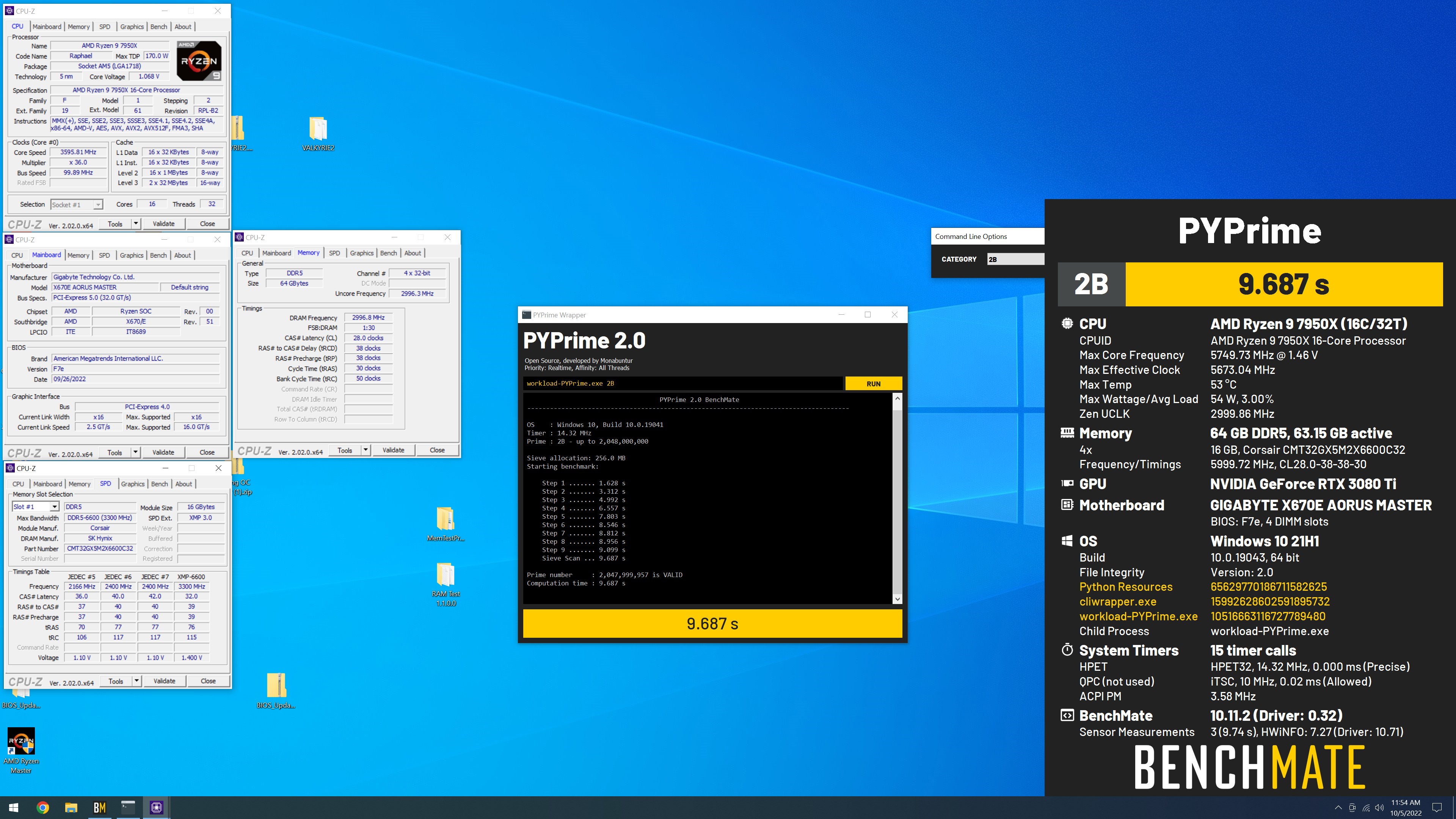
Task: Open the MemTestPro desktop folder
Action: pos(446,524)
